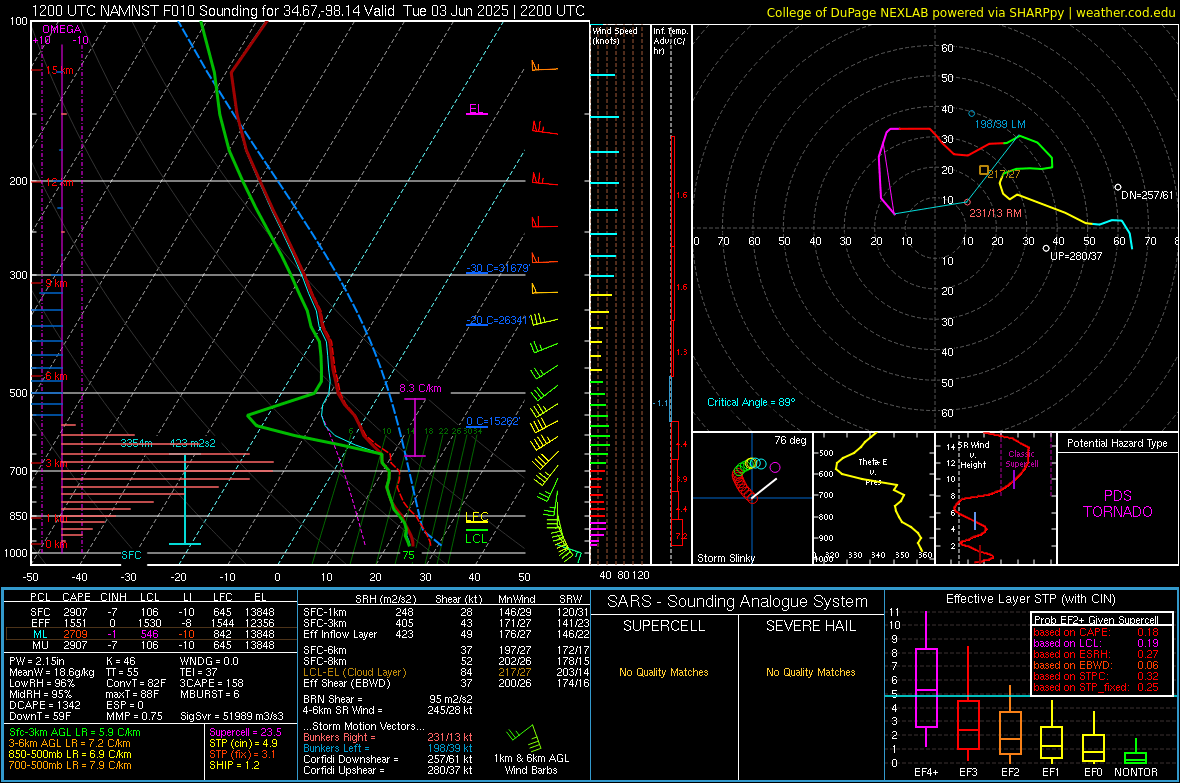Click the Theta-E v. Pres inset label
Image resolution: width=1180 pixels, height=783 pixels.
click(872, 471)
